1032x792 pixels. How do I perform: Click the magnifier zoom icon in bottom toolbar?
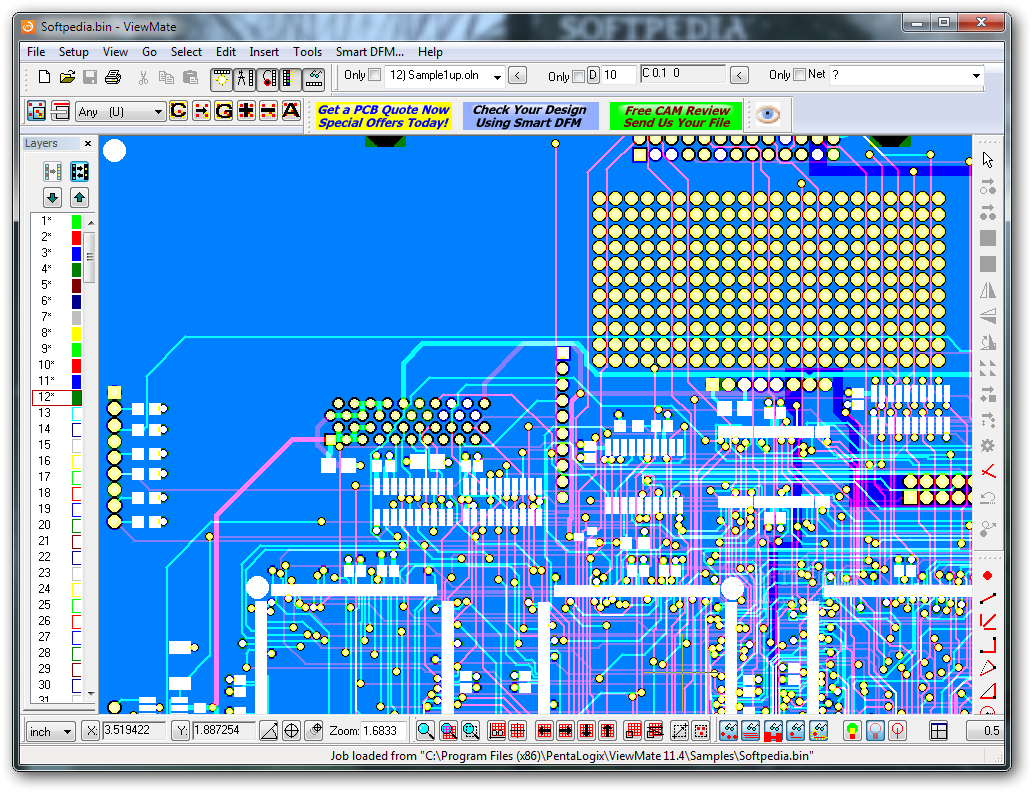click(426, 731)
